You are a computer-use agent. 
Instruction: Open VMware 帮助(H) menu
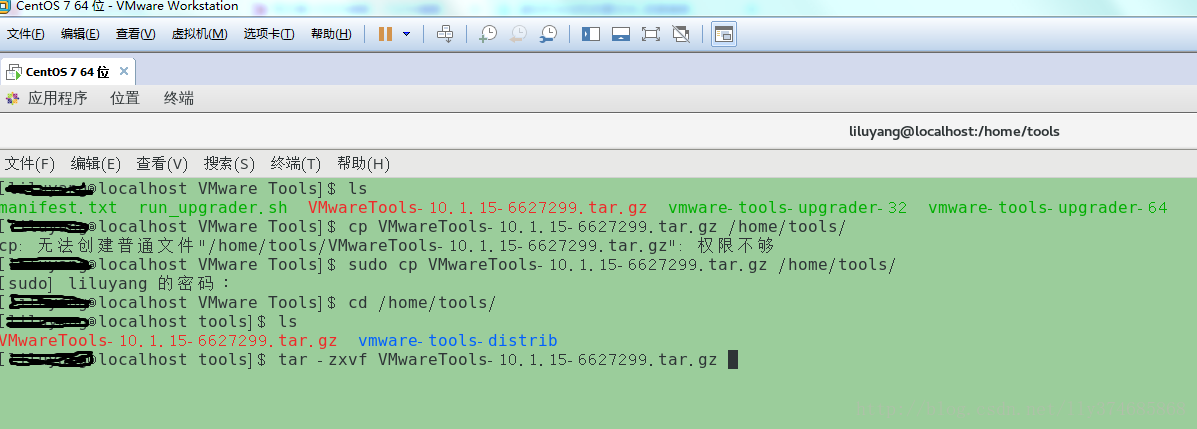(331, 34)
